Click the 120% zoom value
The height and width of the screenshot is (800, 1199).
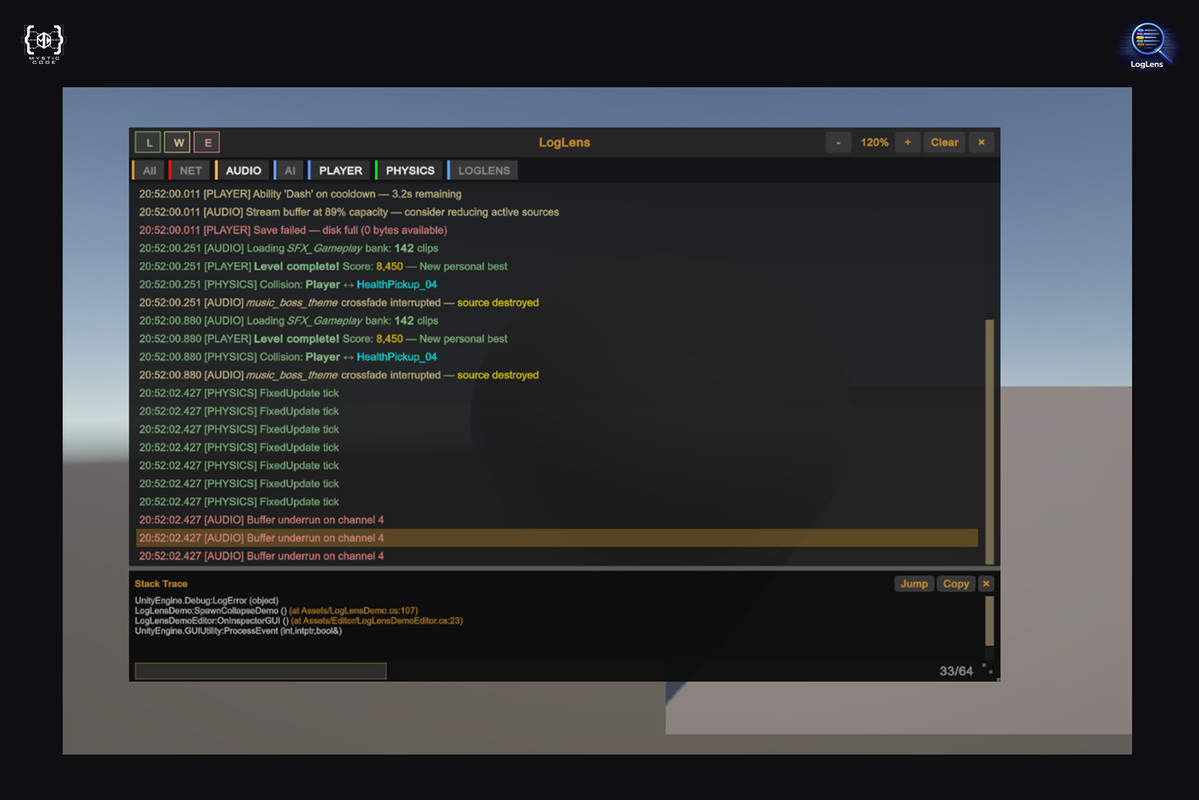pos(874,142)
